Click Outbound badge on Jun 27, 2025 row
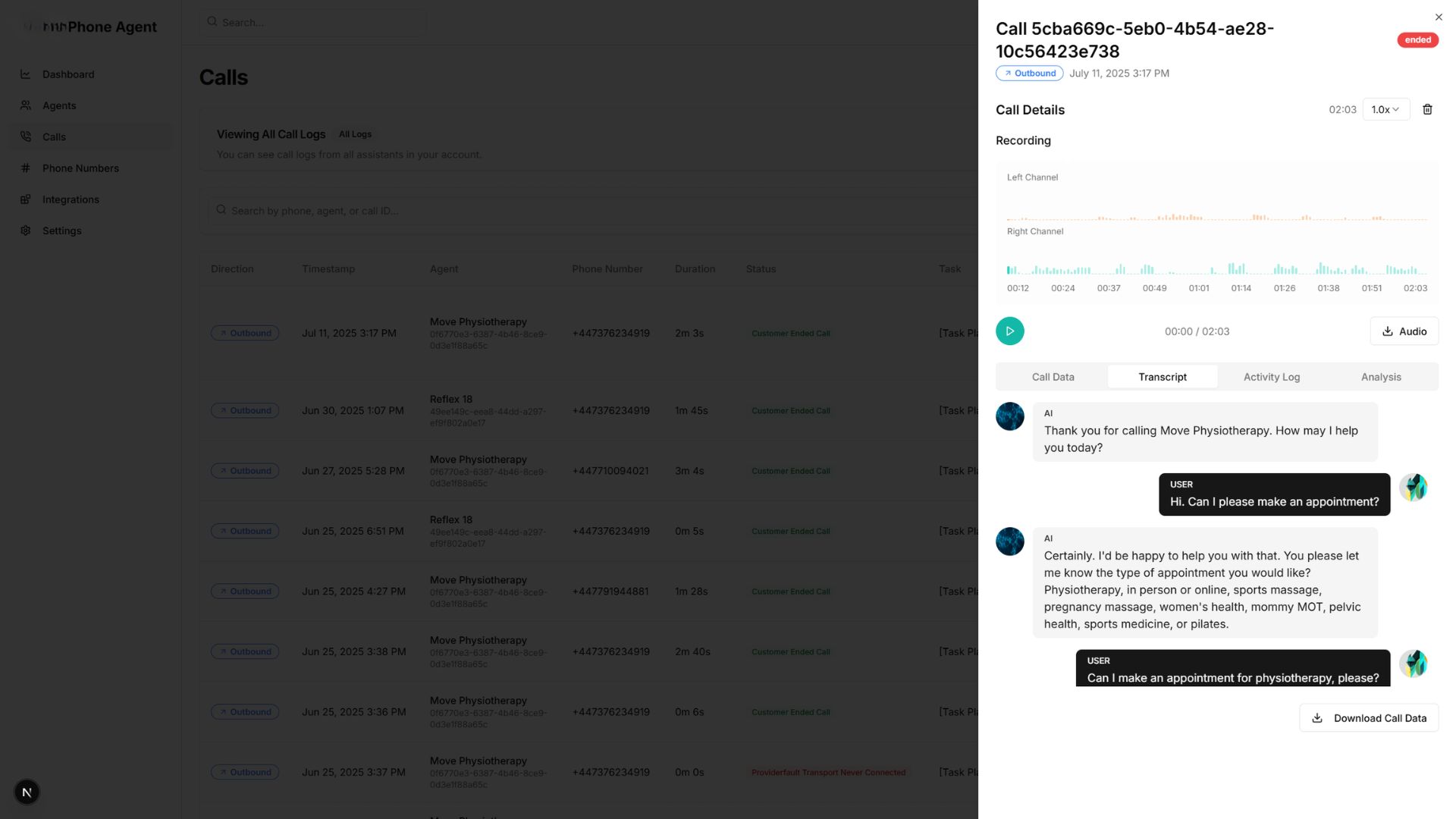1456x819 pixels. 245,471
